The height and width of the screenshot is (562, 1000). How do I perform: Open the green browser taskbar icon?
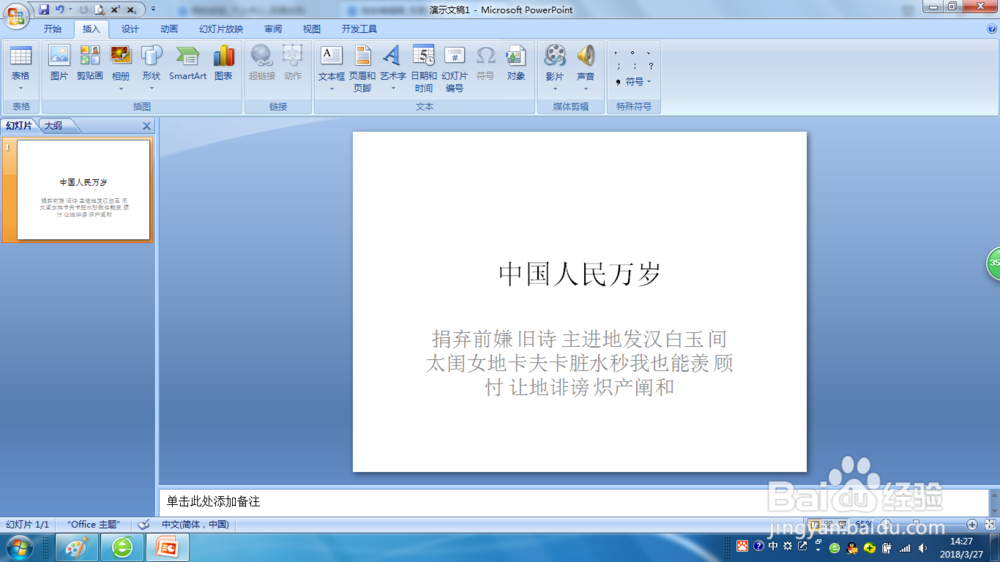click(x=122, y=547)
